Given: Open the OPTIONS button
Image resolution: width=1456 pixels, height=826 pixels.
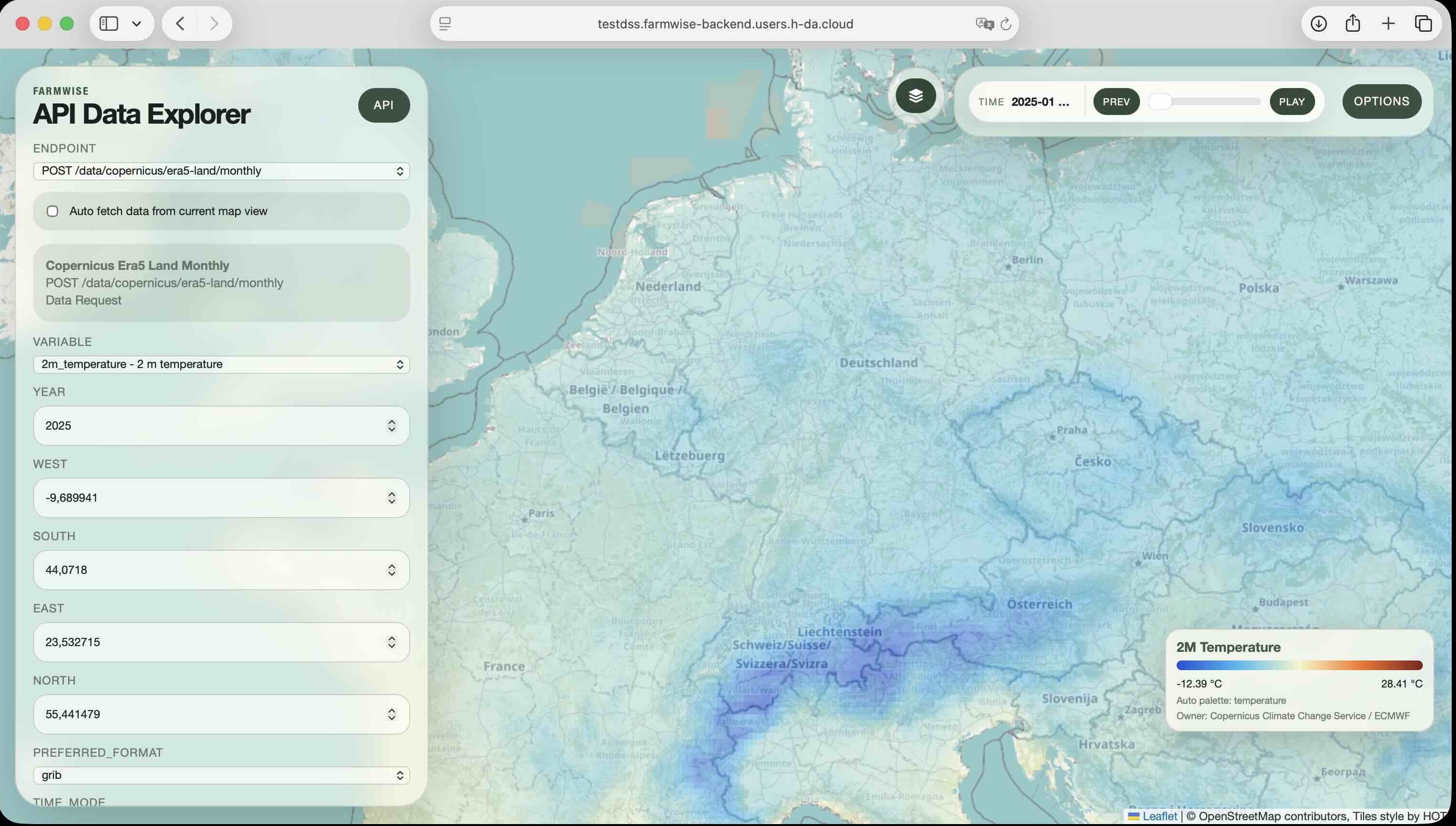Looking at the screenshot, I should (1382, 102).
